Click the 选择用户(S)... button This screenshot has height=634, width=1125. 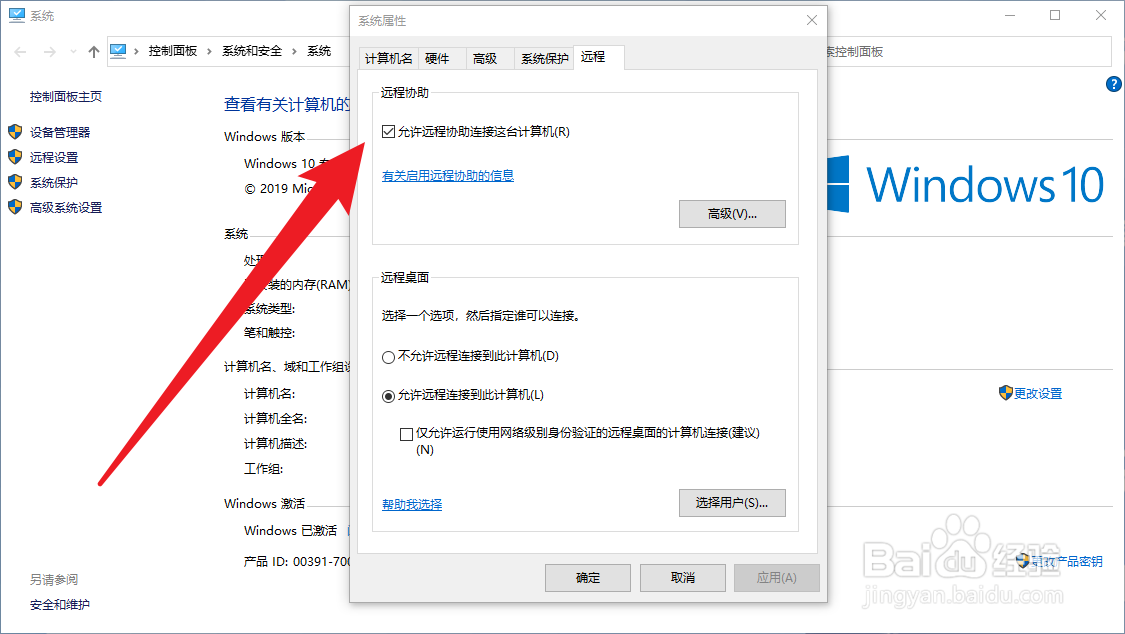(732, 503)
